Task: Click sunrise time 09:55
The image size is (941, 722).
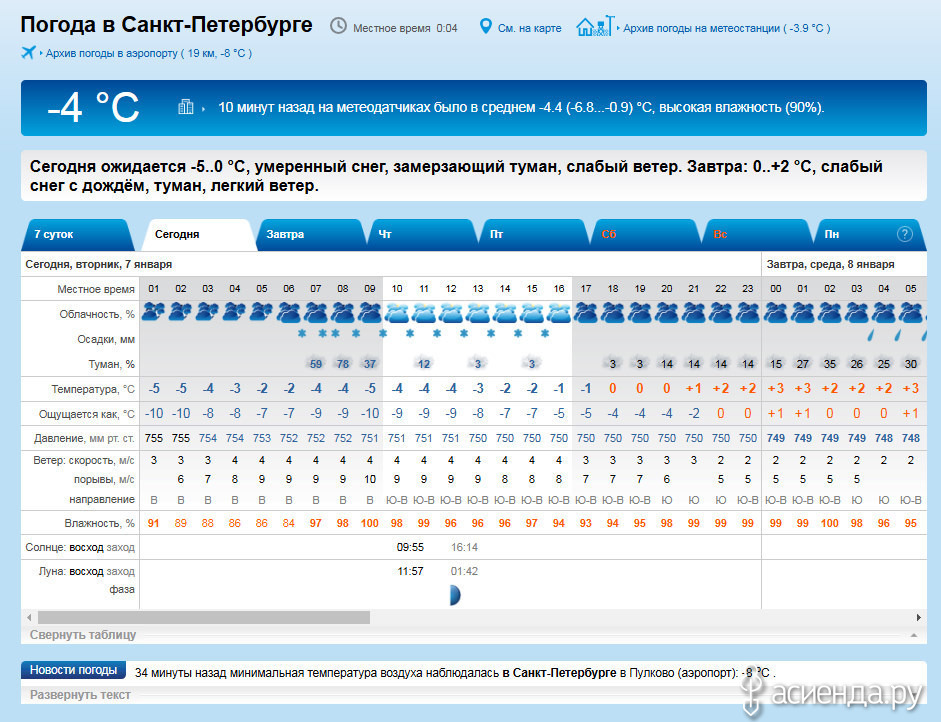Action: pos(410,547)
